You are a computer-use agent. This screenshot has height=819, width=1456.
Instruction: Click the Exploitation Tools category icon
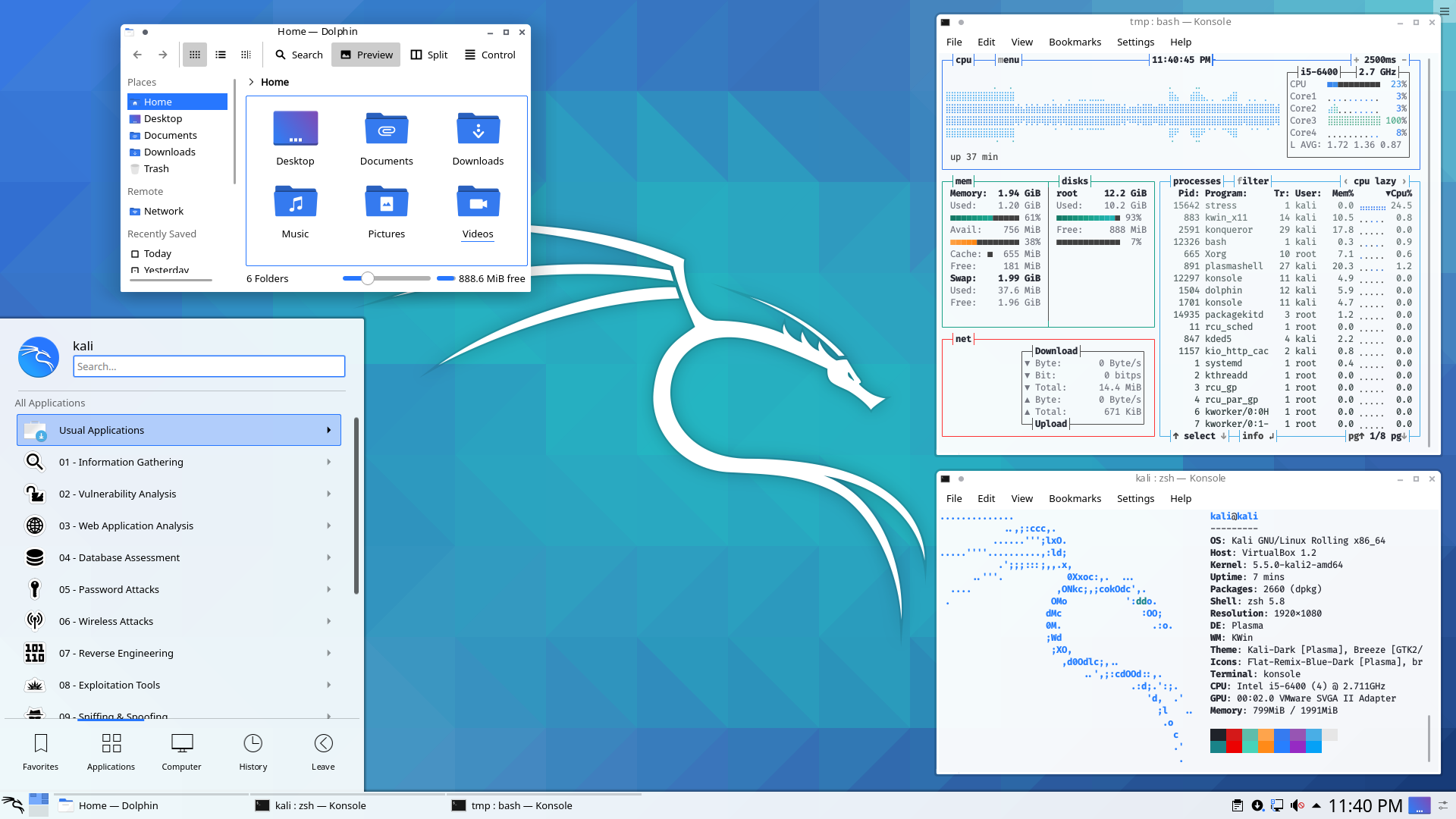pos(33,684)
